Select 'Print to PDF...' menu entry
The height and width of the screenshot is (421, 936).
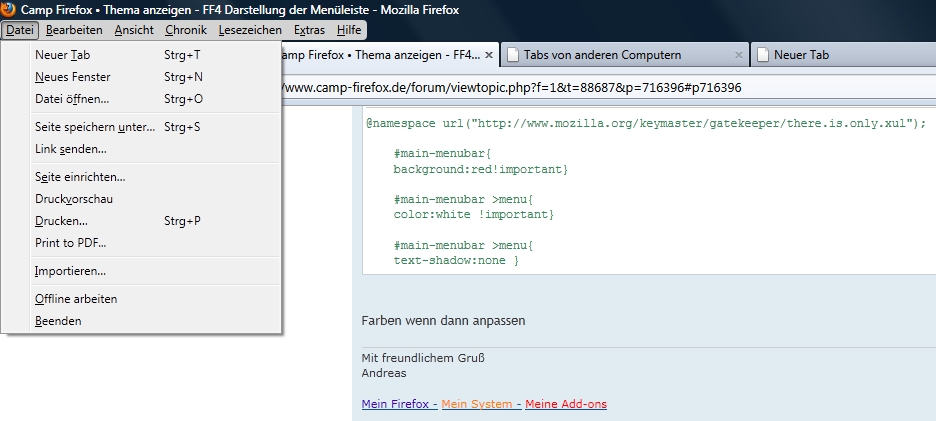pos(70,243)
